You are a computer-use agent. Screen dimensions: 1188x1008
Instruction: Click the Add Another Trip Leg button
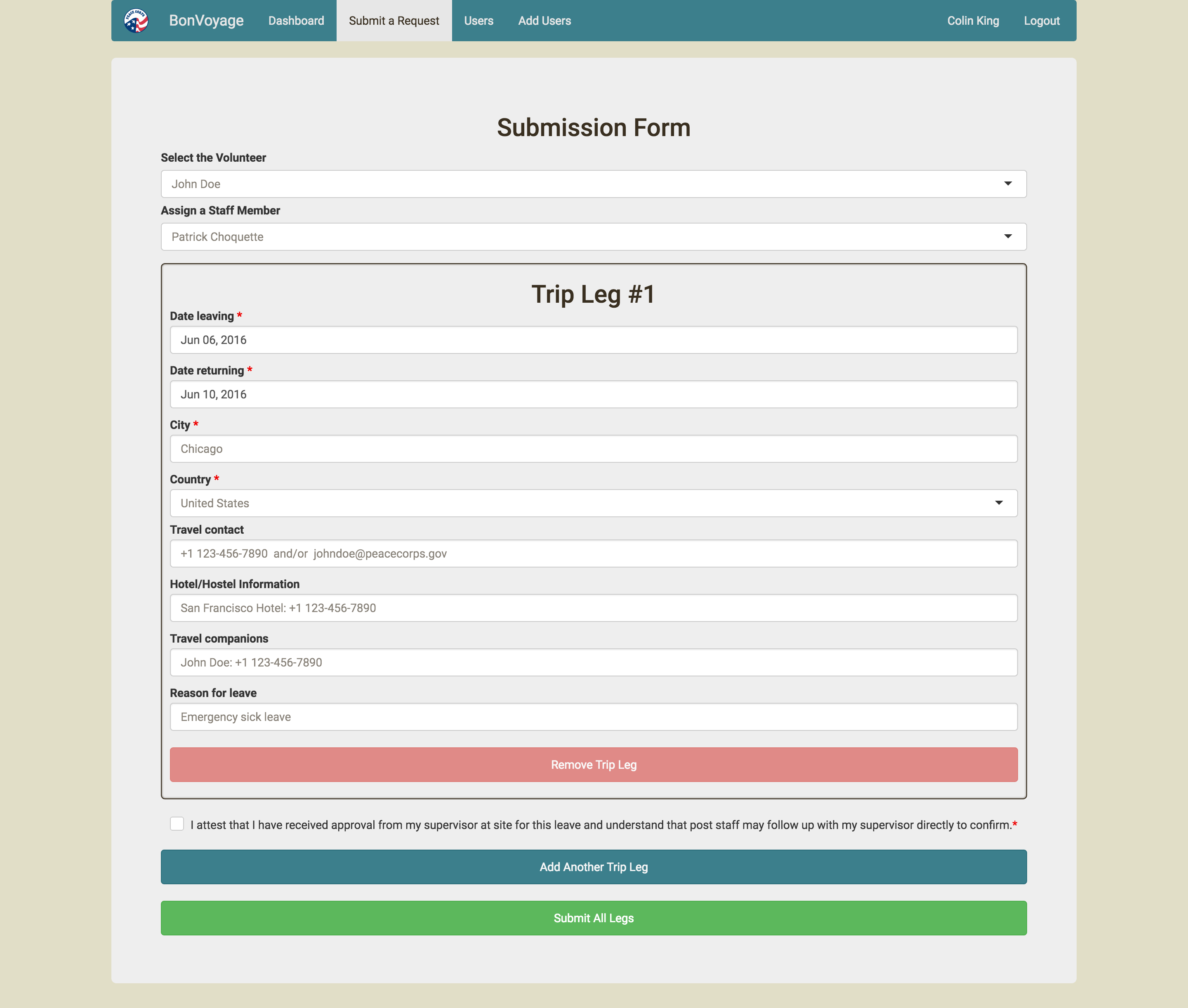594,867
